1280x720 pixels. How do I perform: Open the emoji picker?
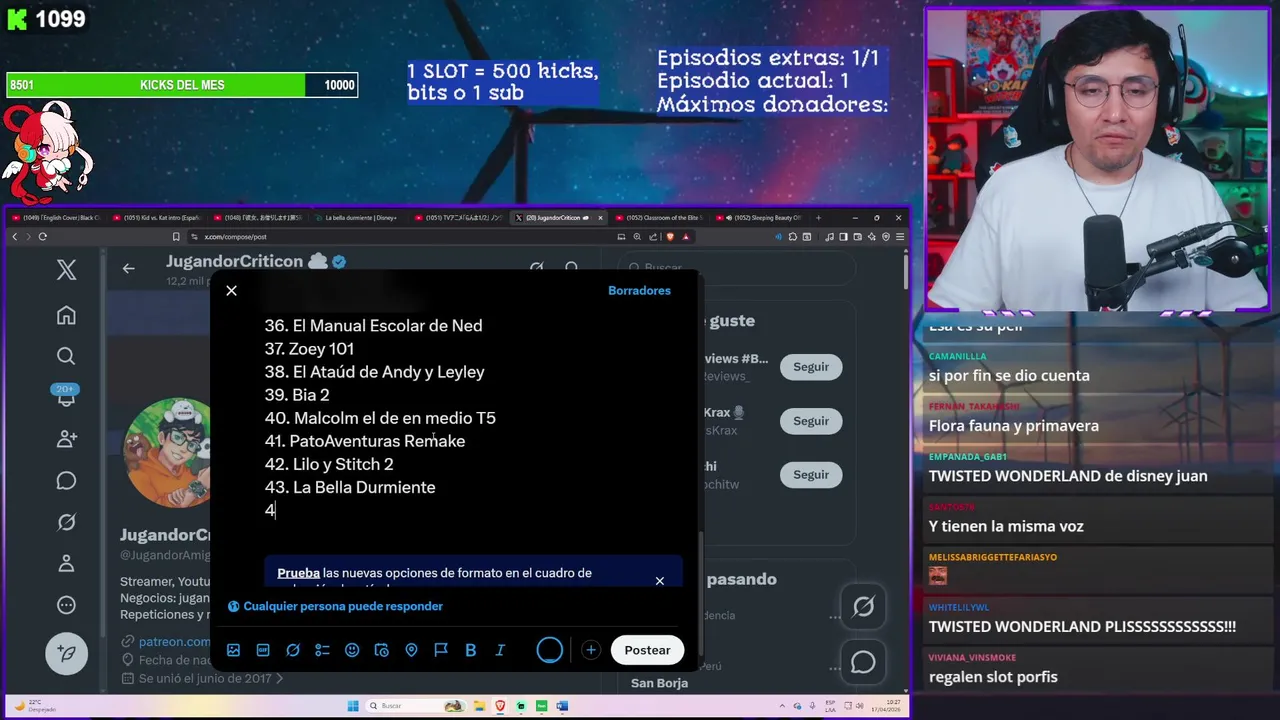pyautogui.click(x=352, y=650)
